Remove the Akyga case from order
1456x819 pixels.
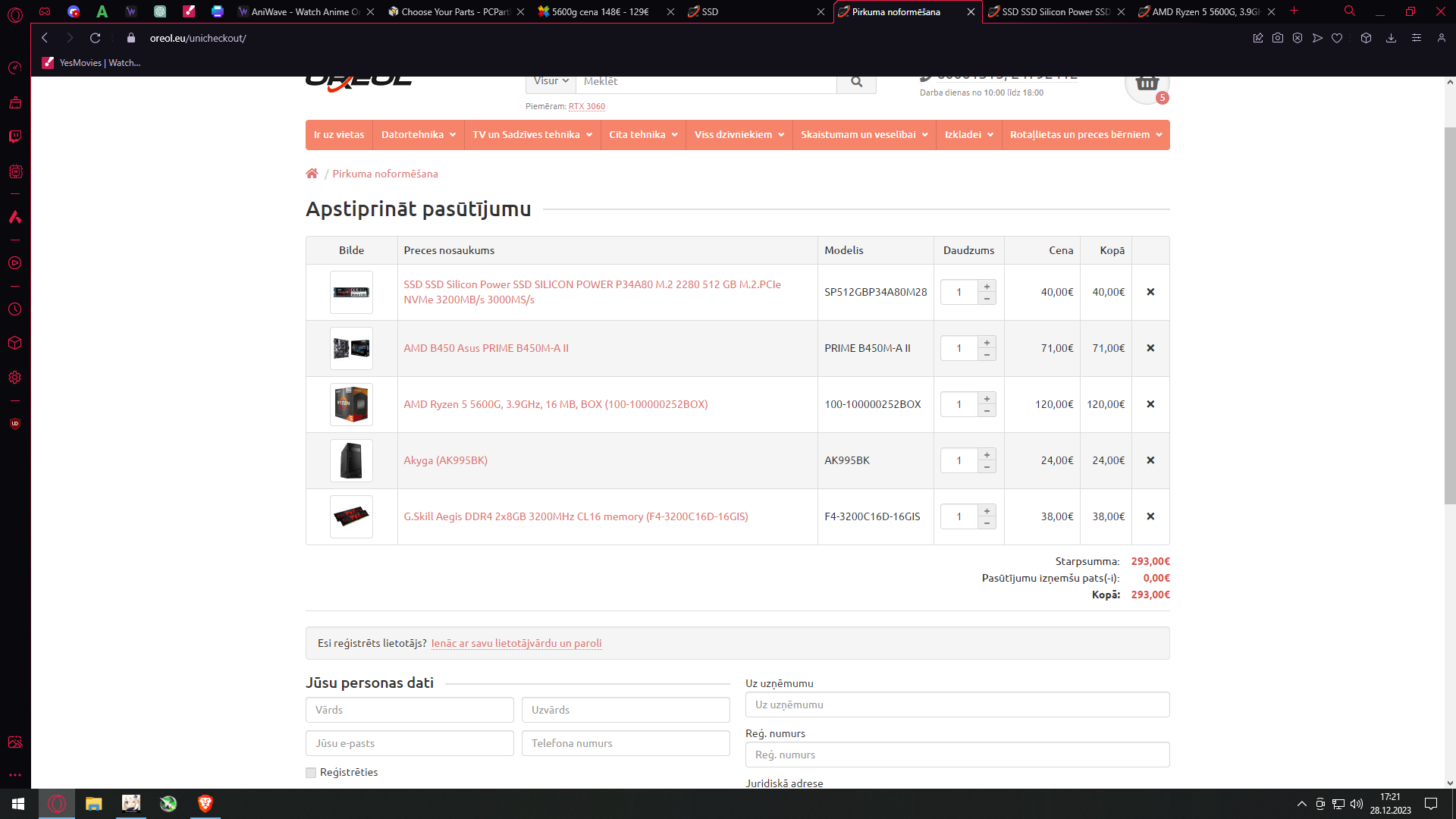pyautogui.click(x=1150, y=460)
